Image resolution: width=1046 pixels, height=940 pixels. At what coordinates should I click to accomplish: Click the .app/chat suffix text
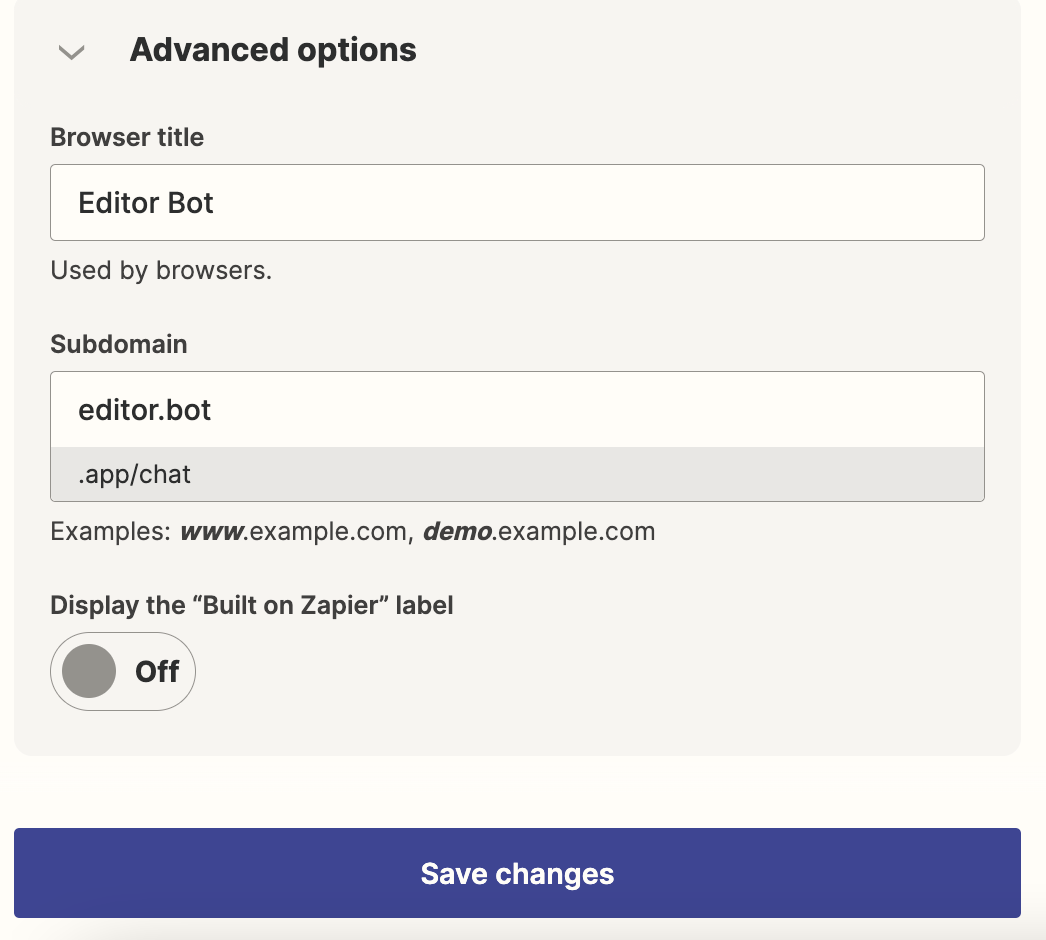tap(135, 474)
